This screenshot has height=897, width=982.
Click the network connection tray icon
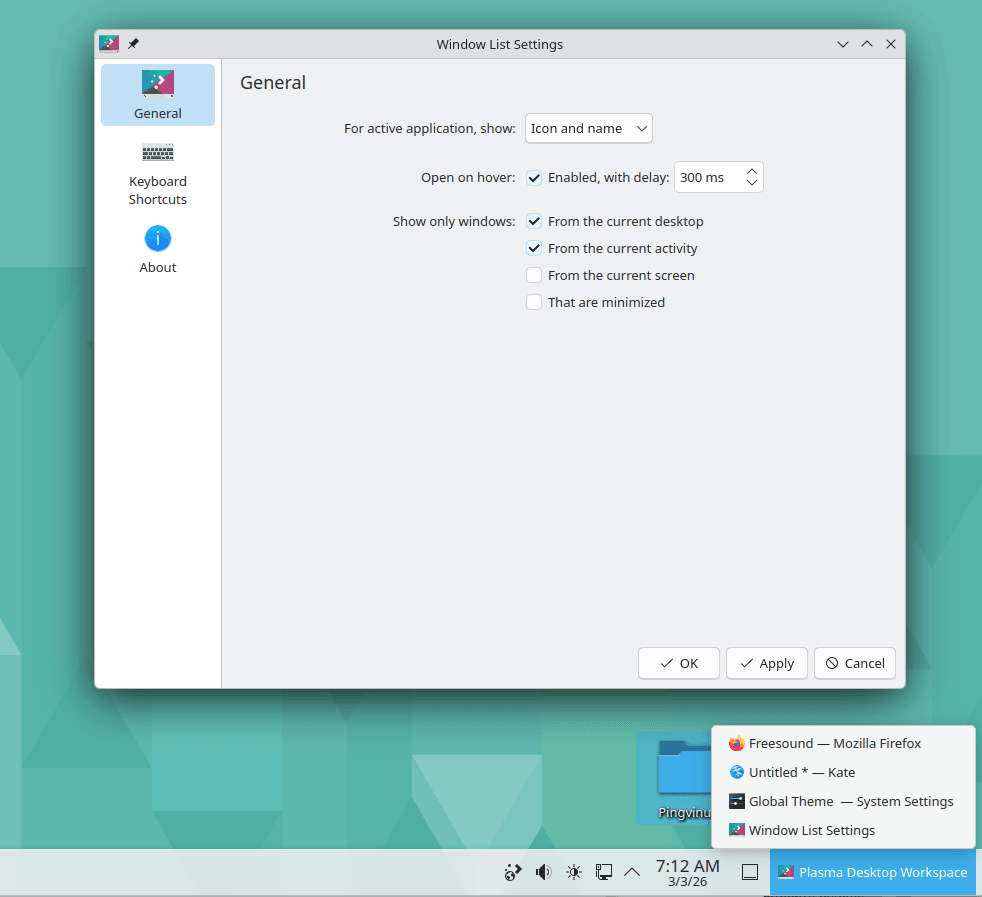604,872
